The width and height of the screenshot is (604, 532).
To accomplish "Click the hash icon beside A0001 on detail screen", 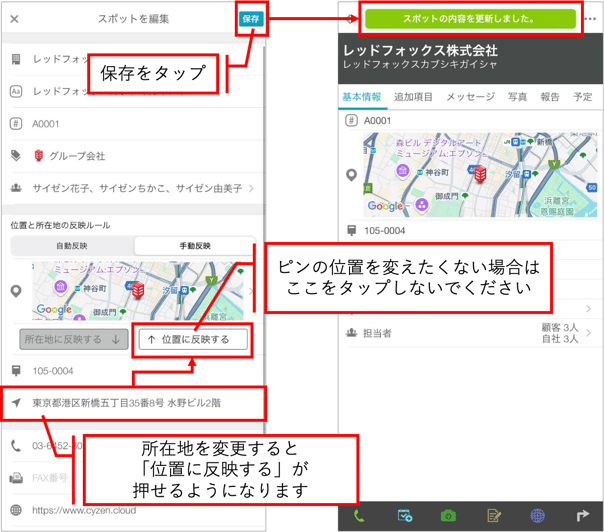I will (x=351, y=121).
